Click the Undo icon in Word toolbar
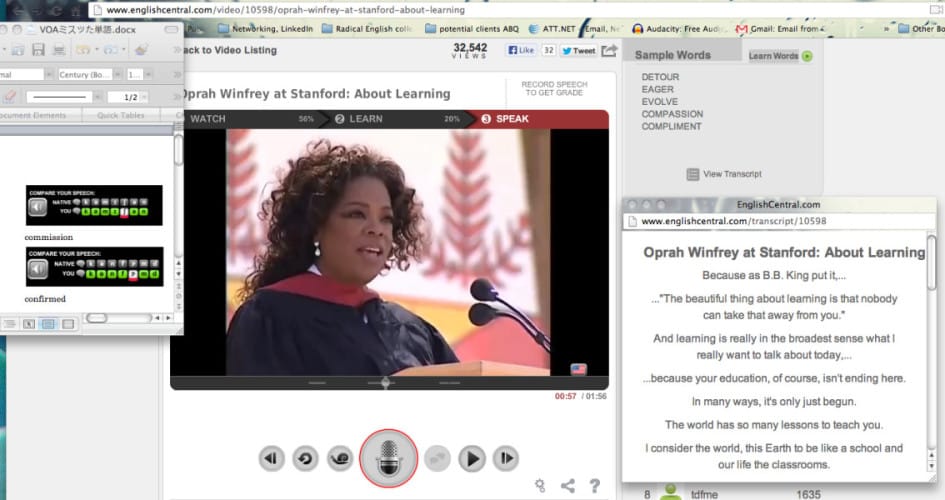 pos(83,49)
